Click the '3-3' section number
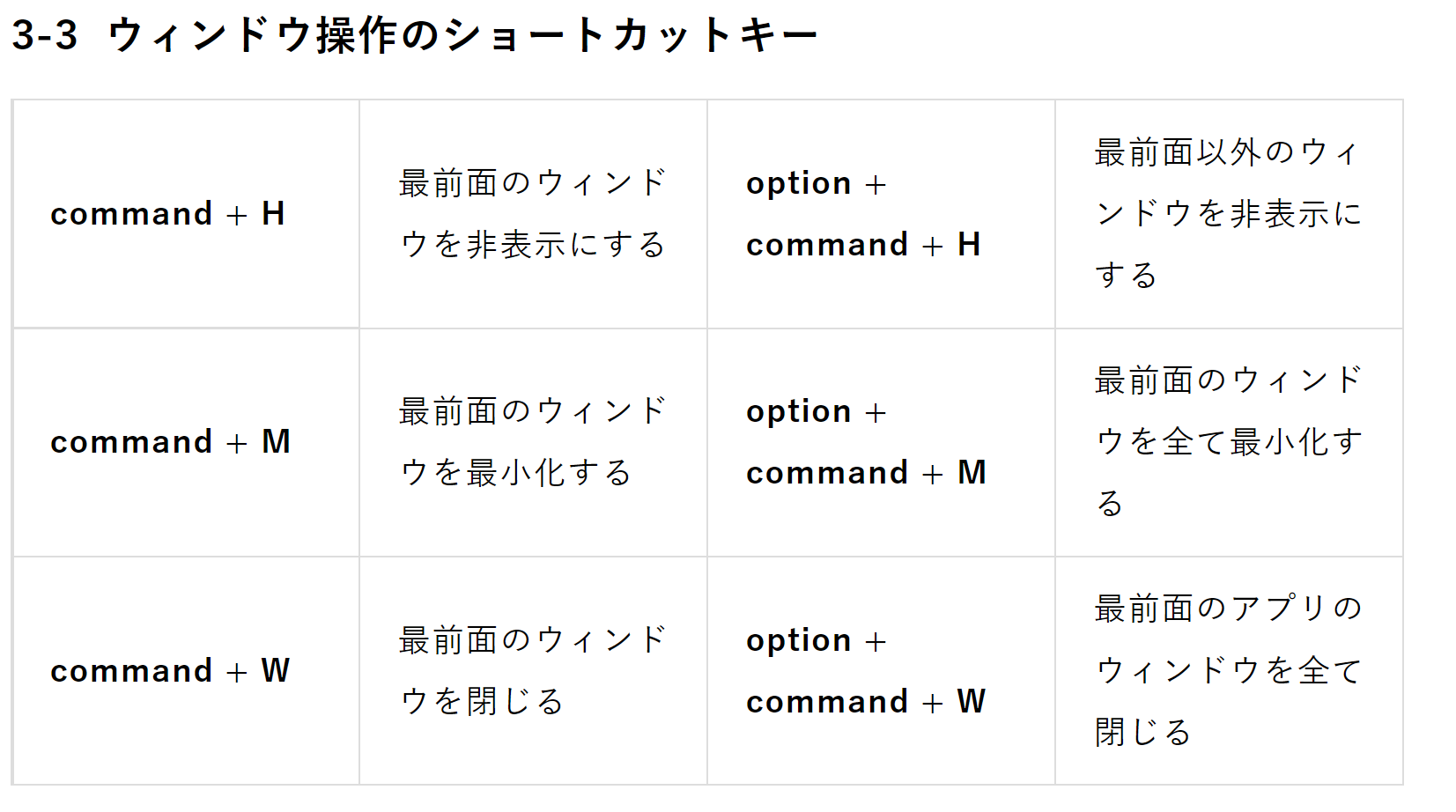This screenshot has width=1456, height=812. [45, 36]
